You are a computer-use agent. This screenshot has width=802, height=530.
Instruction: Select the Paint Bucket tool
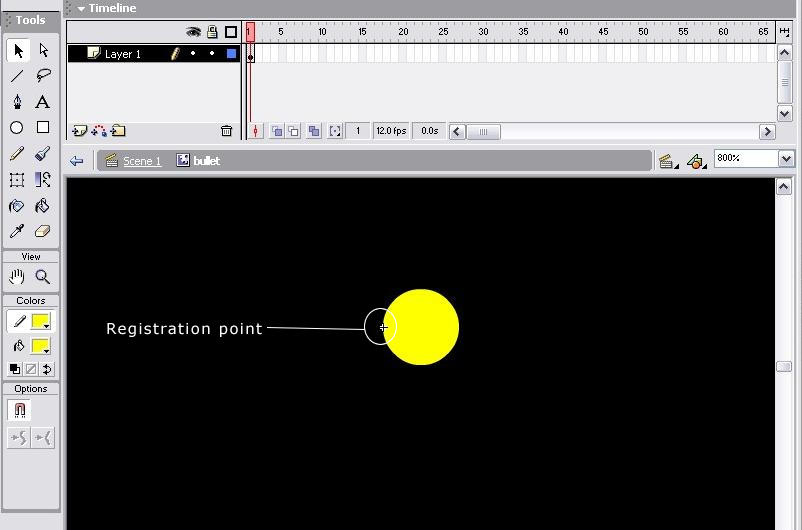(x=43, y=206)
